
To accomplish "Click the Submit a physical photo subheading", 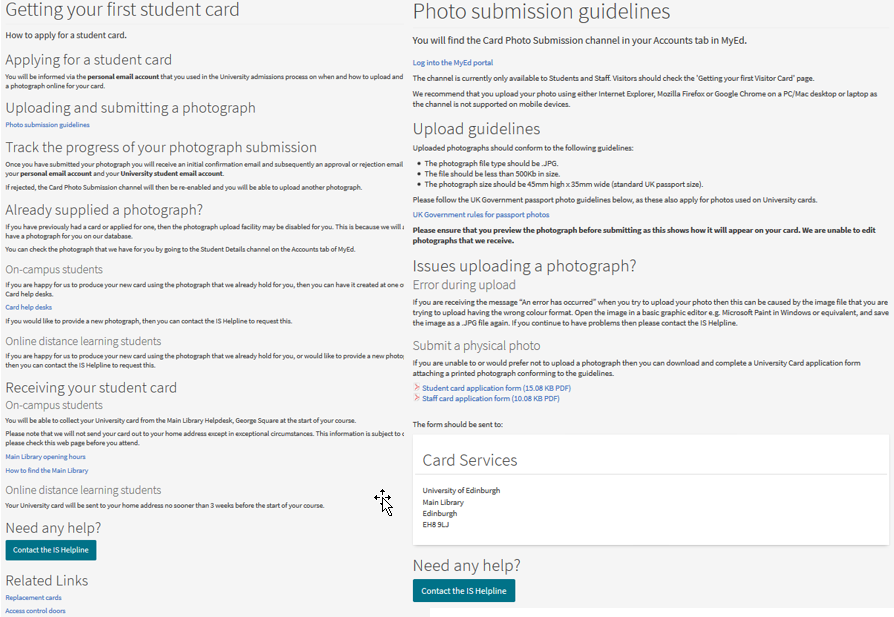I will tap(477, 346).
